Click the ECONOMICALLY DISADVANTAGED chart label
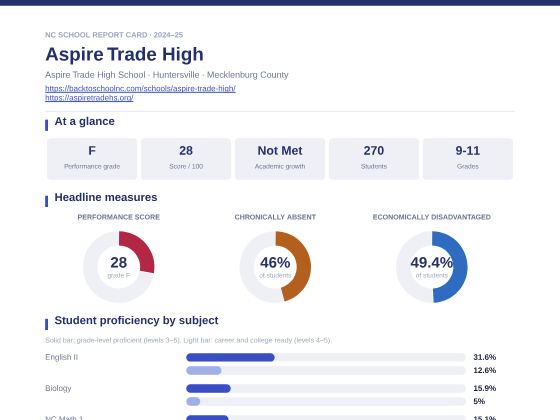This screenshot has width=560, height=420. tap(431, 217)
